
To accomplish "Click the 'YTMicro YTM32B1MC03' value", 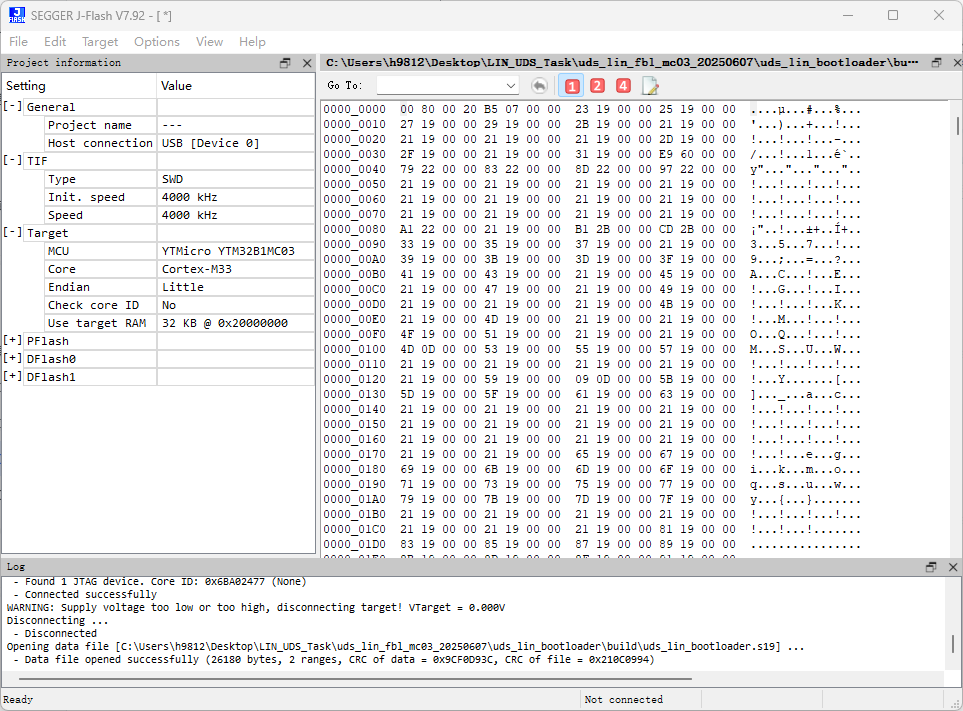I will coord(228,251).
